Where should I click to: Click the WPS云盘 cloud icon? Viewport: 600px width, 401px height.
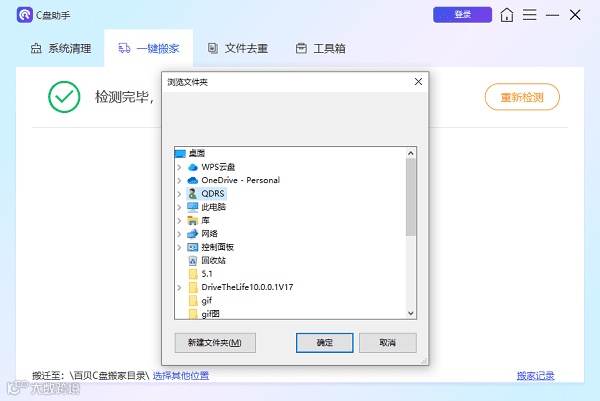tap(193, 167)
